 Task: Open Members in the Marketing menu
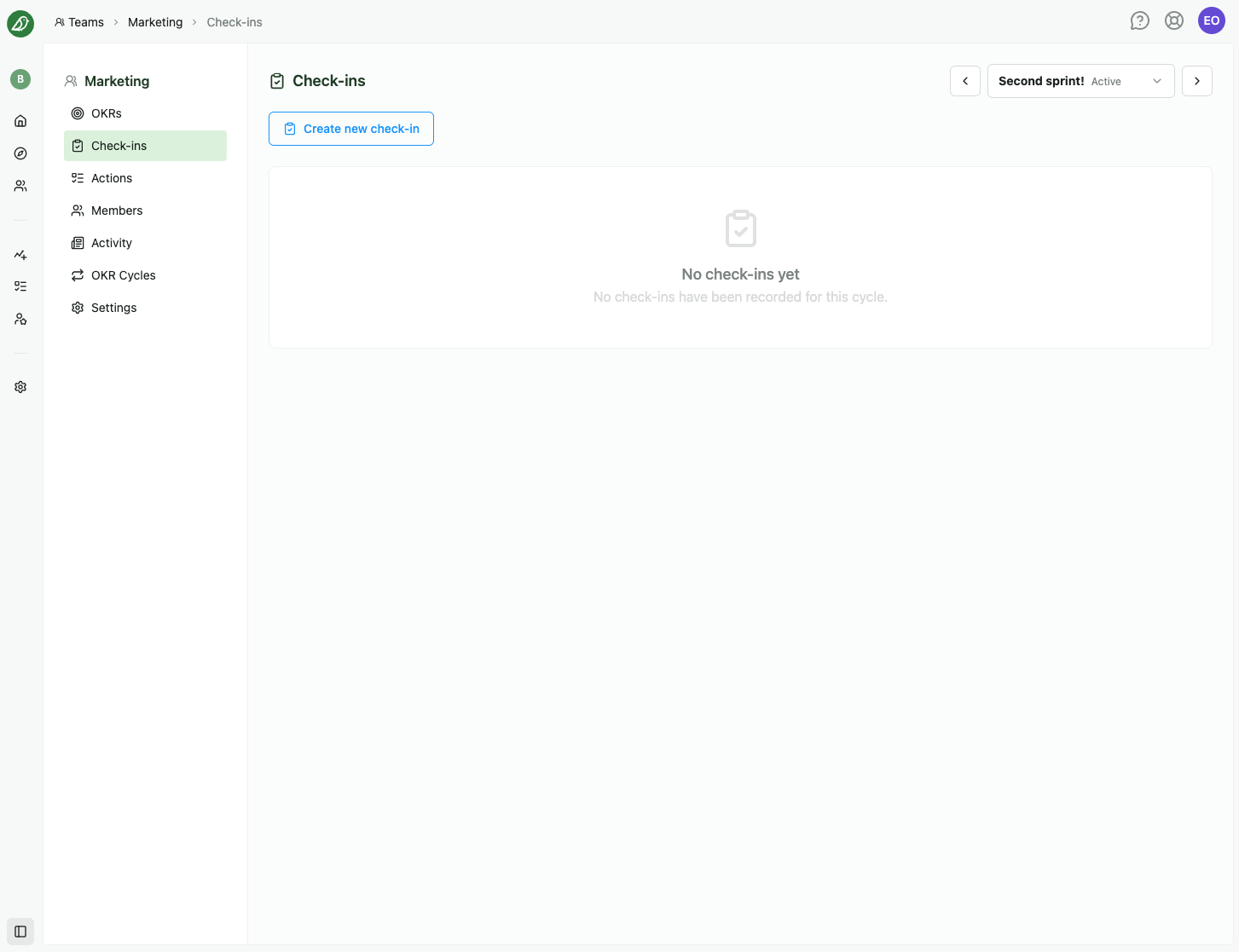pyautogui.click(x=145, y=211)
